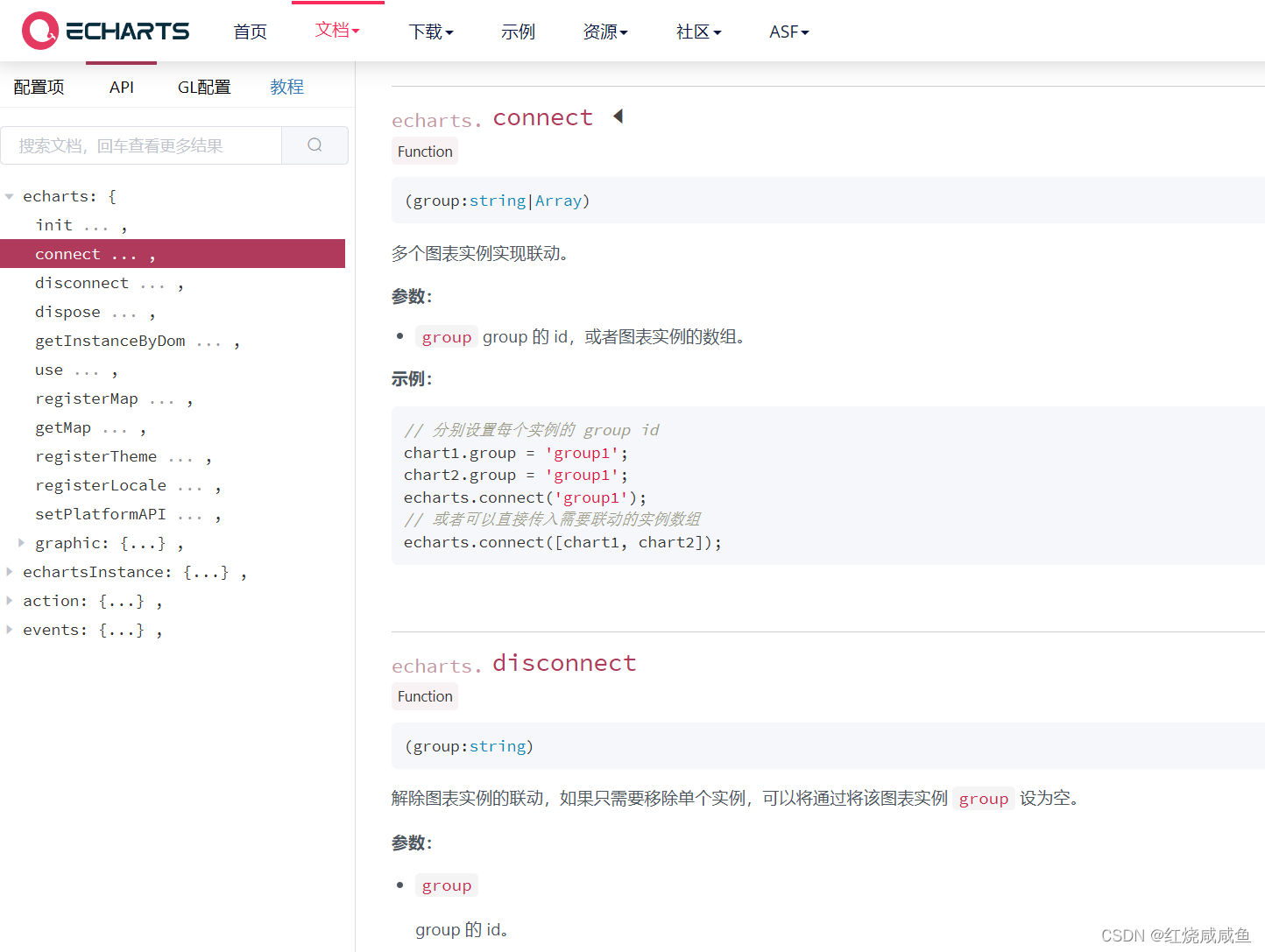Select disconnect in the sidebar

81,282
